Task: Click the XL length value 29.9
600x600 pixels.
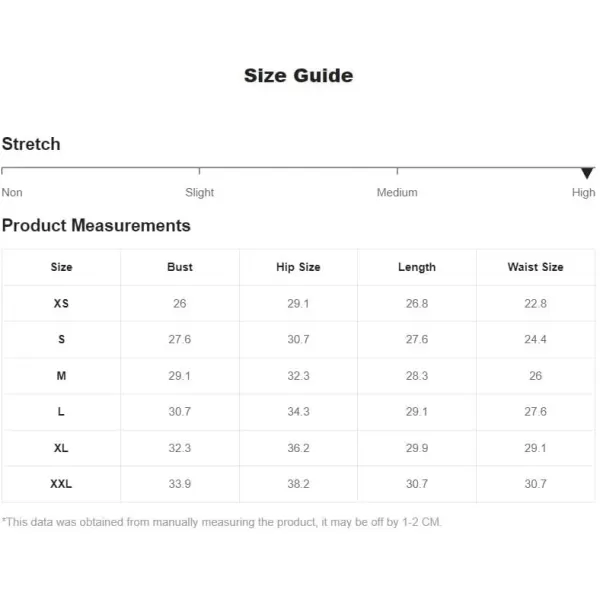Action: [417, 448]
